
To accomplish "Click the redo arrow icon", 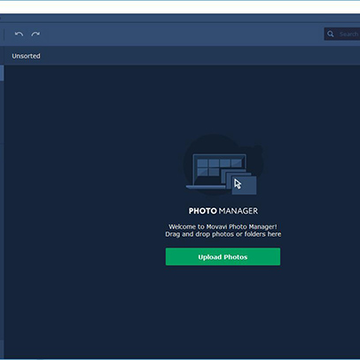I will (35, 34).
